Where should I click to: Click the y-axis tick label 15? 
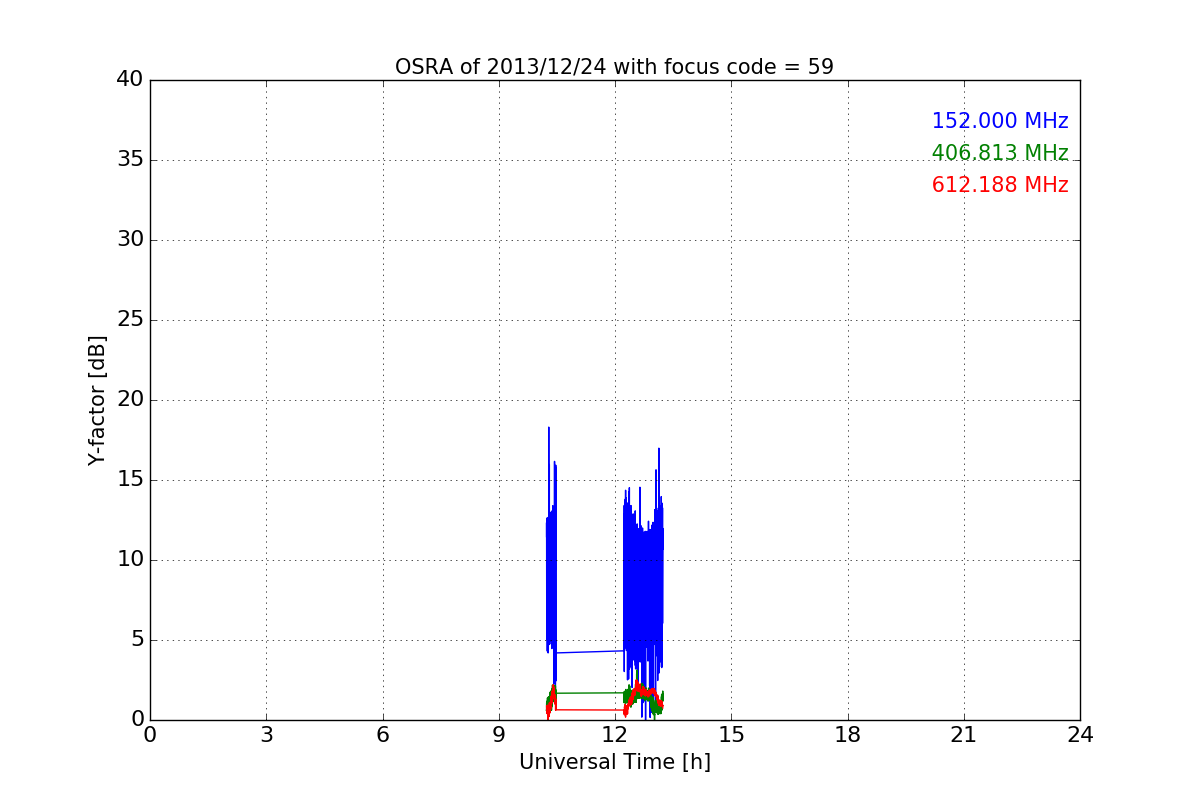tap(130, 480)
